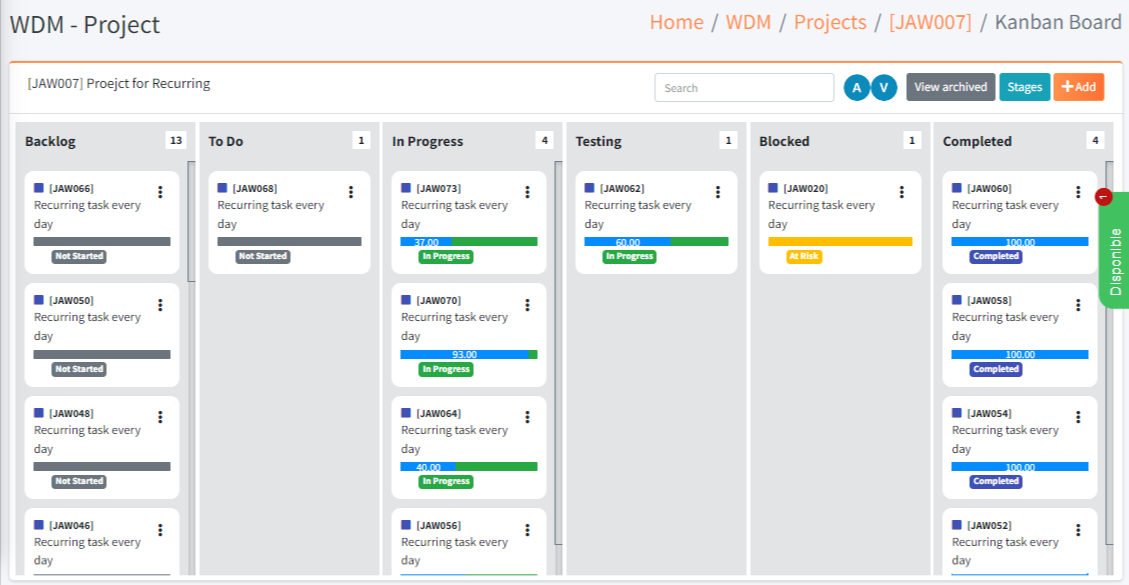Screen dimensions: 1129x585
Task: Expand the card menu for JAW050
Action: (160, 305)
